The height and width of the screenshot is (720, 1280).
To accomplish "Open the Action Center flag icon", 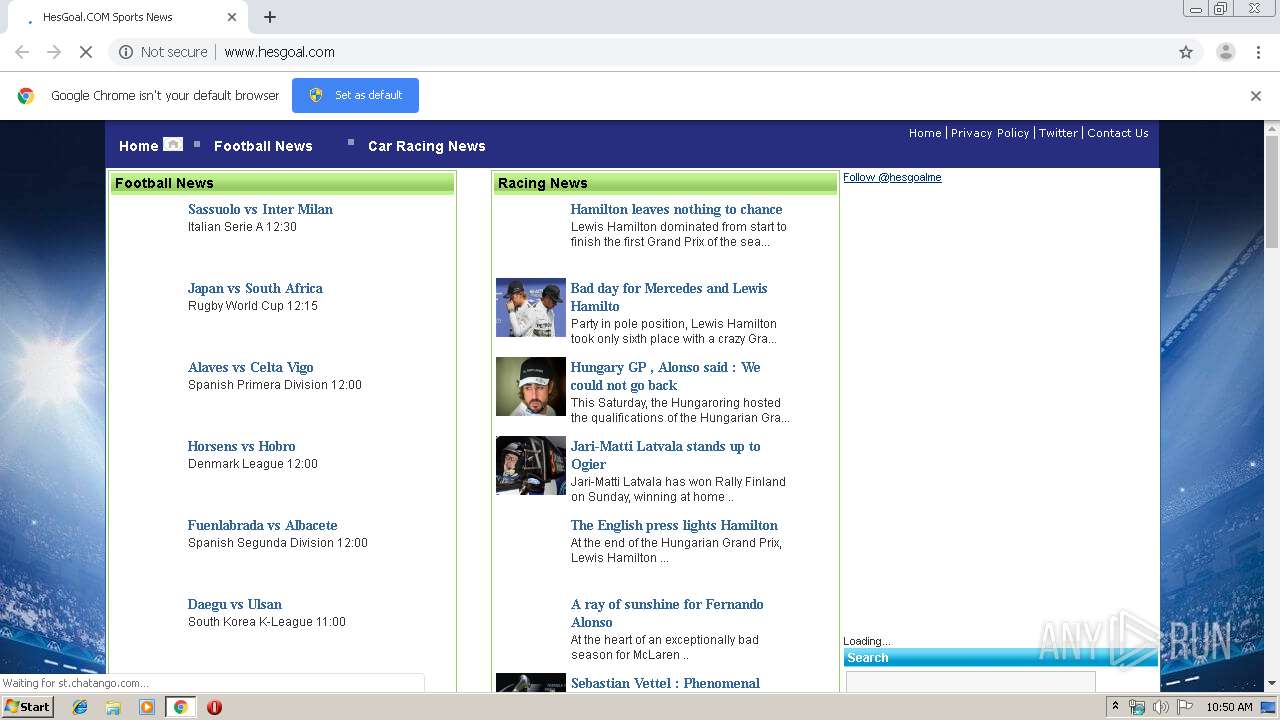I will [1185, 707].
